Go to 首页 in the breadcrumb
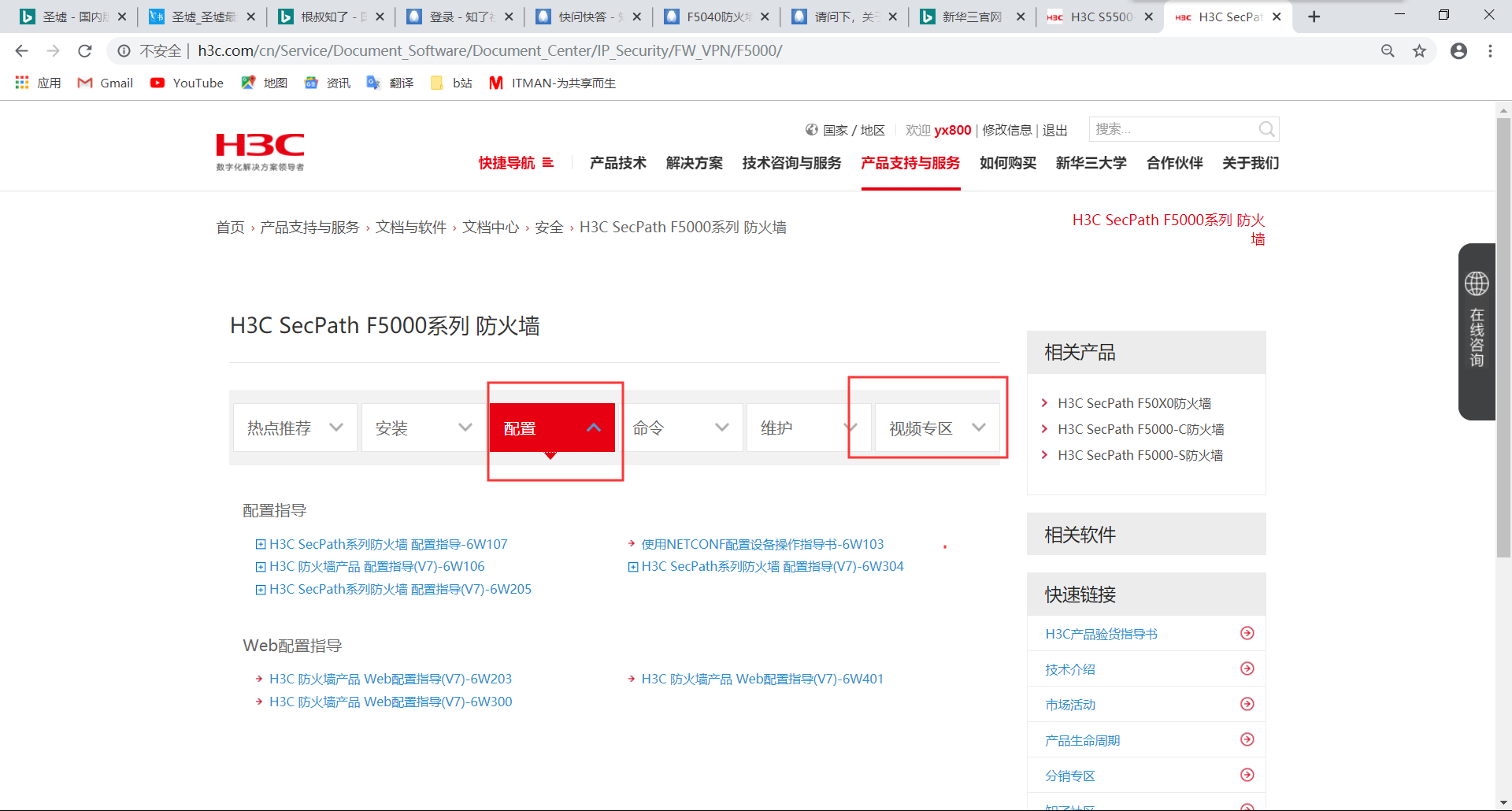 click(x=230, y=228)
